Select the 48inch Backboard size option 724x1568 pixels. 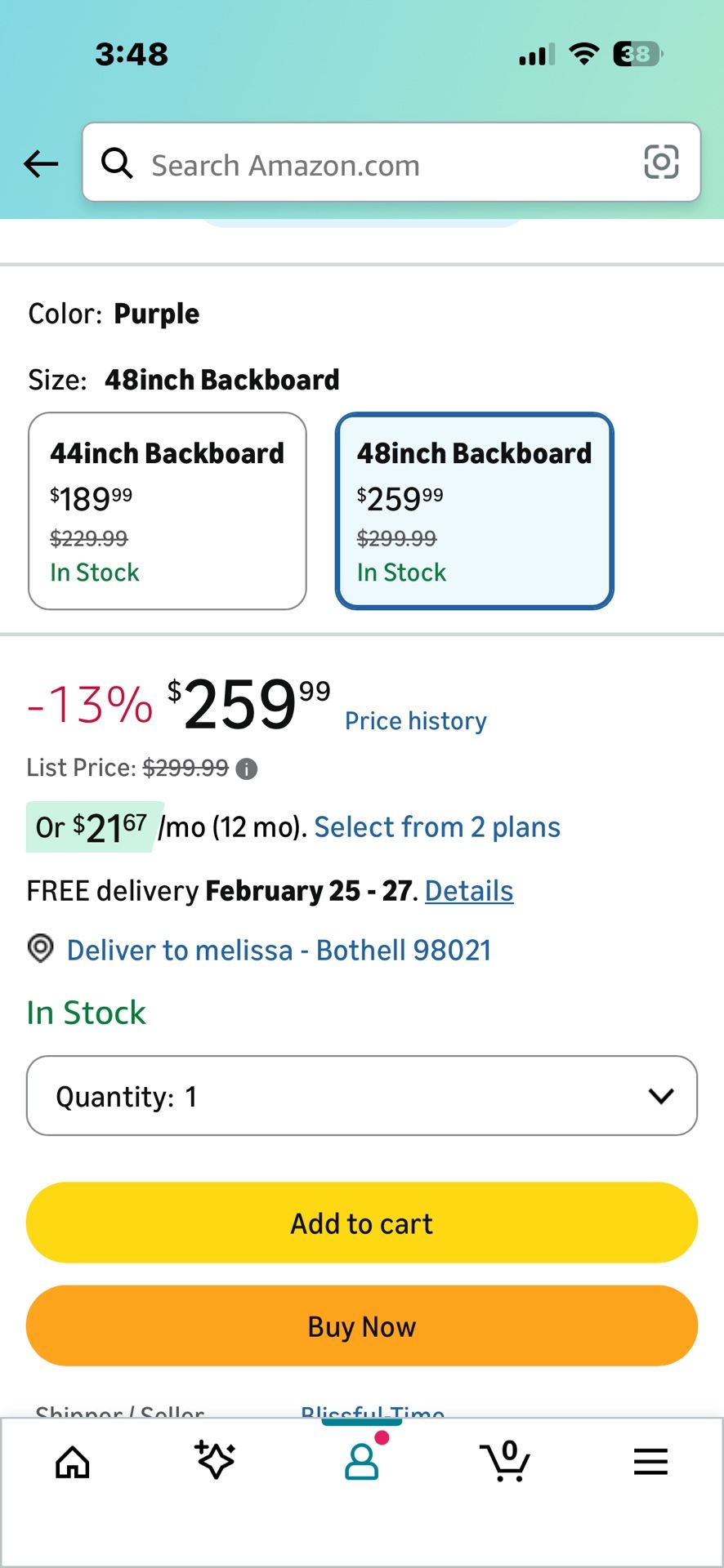click(x=474, y=511)
